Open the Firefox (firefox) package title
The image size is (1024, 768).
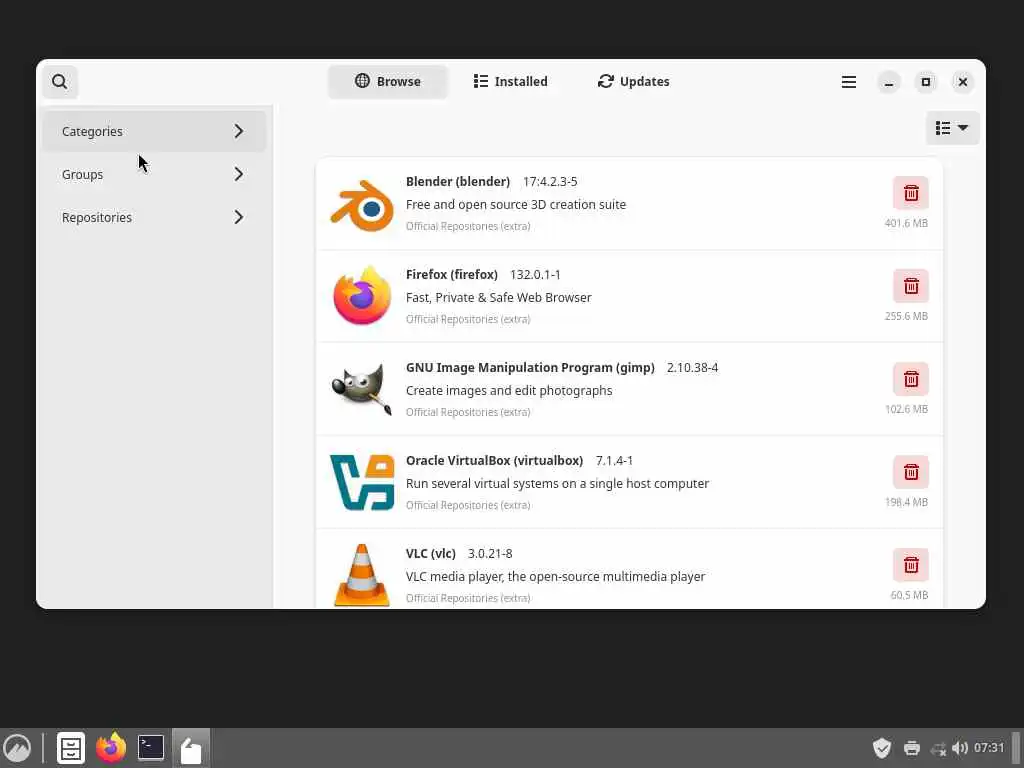click(452, 275)
